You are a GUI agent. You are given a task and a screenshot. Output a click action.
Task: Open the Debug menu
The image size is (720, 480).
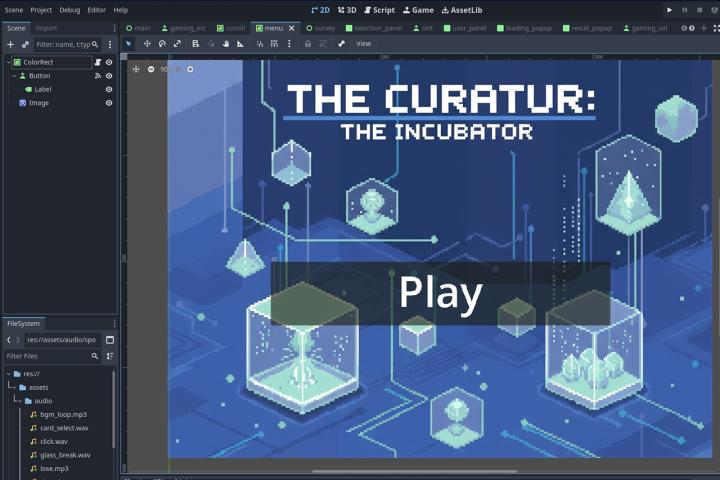coord(70,10)
